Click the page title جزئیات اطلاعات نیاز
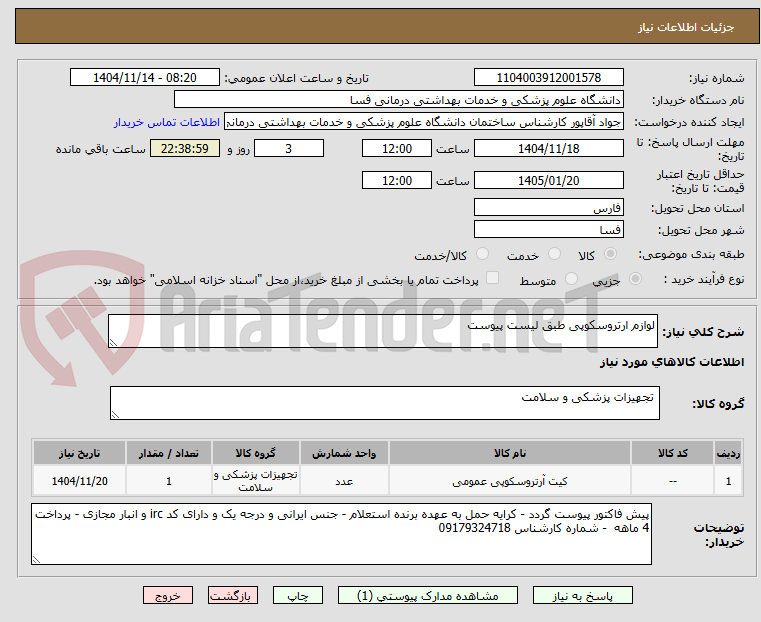Image resolution: width=761 pixels, height=622 pixels. coord(686,27)
